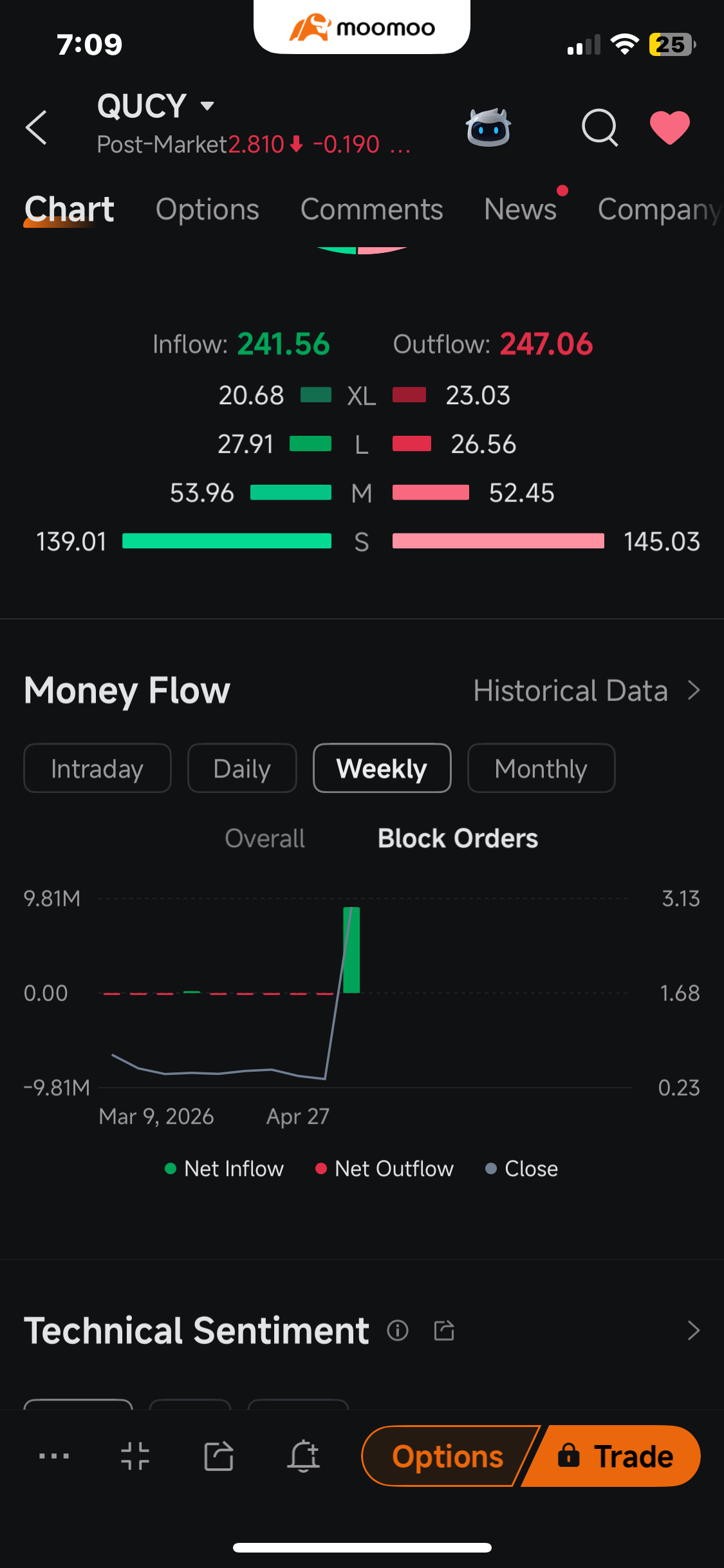The image size is (724, 1568).
Task: Tap the S inflow value 139.01
Action: [71, 541]
